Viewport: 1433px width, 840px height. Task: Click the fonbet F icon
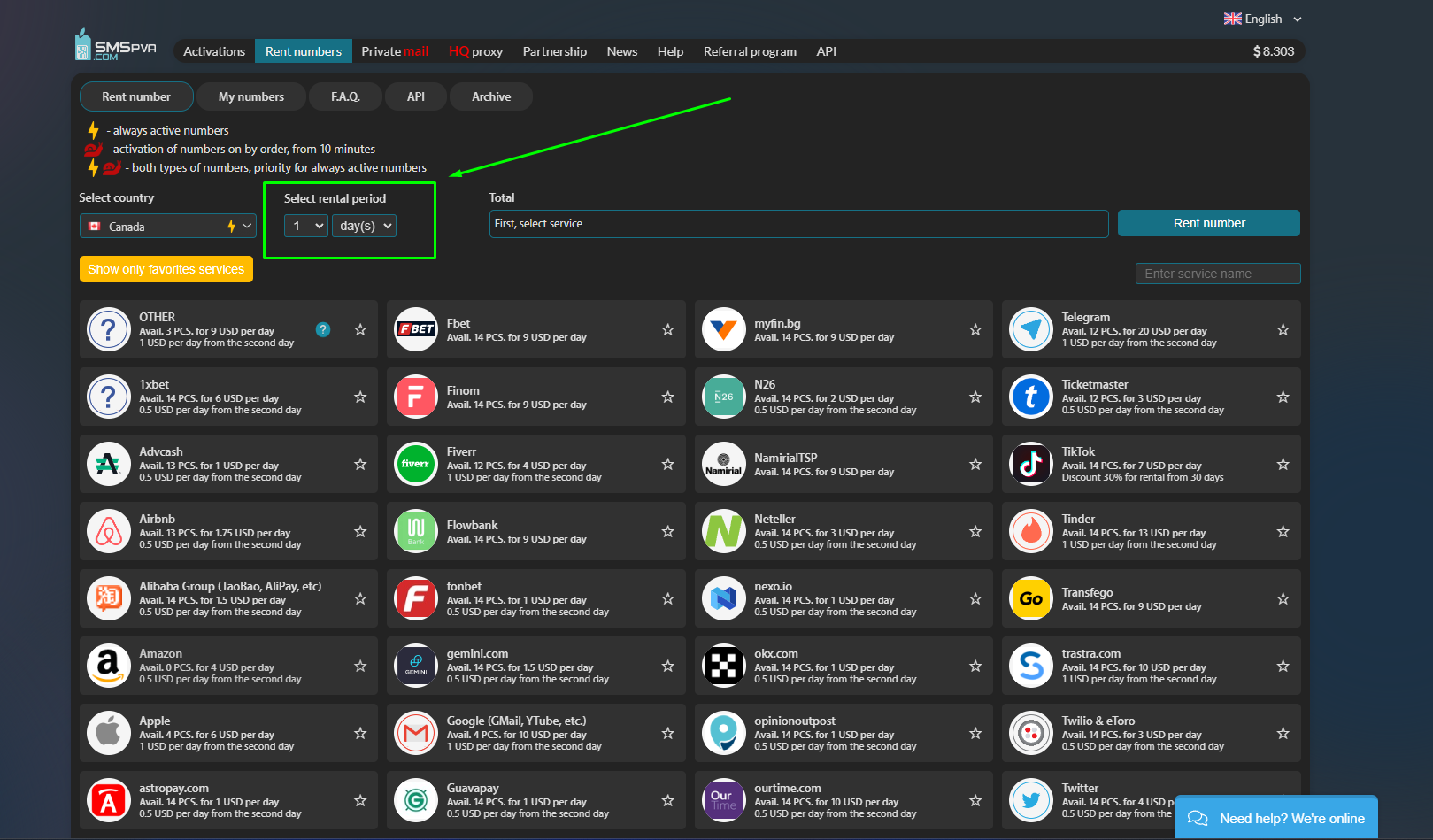(x=416, y=598)
